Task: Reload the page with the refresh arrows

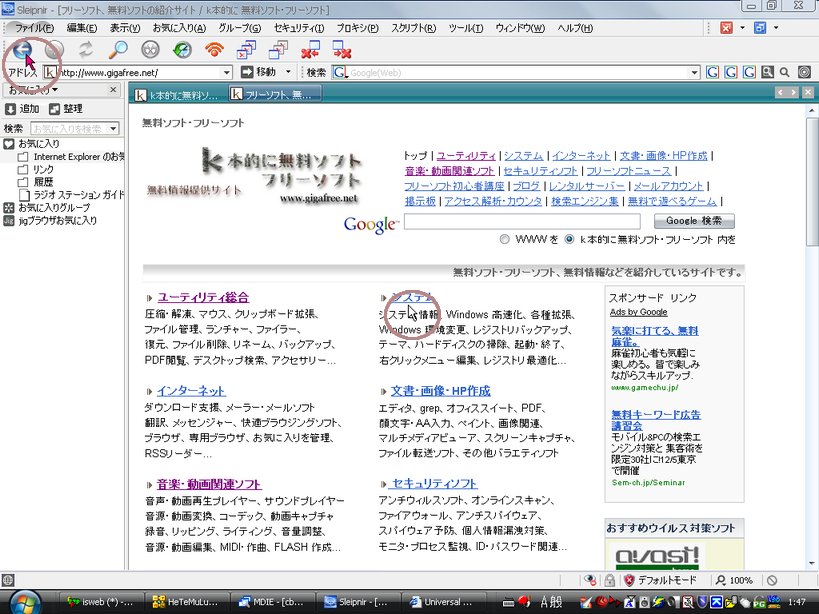Action: click(x=86, y=50)
